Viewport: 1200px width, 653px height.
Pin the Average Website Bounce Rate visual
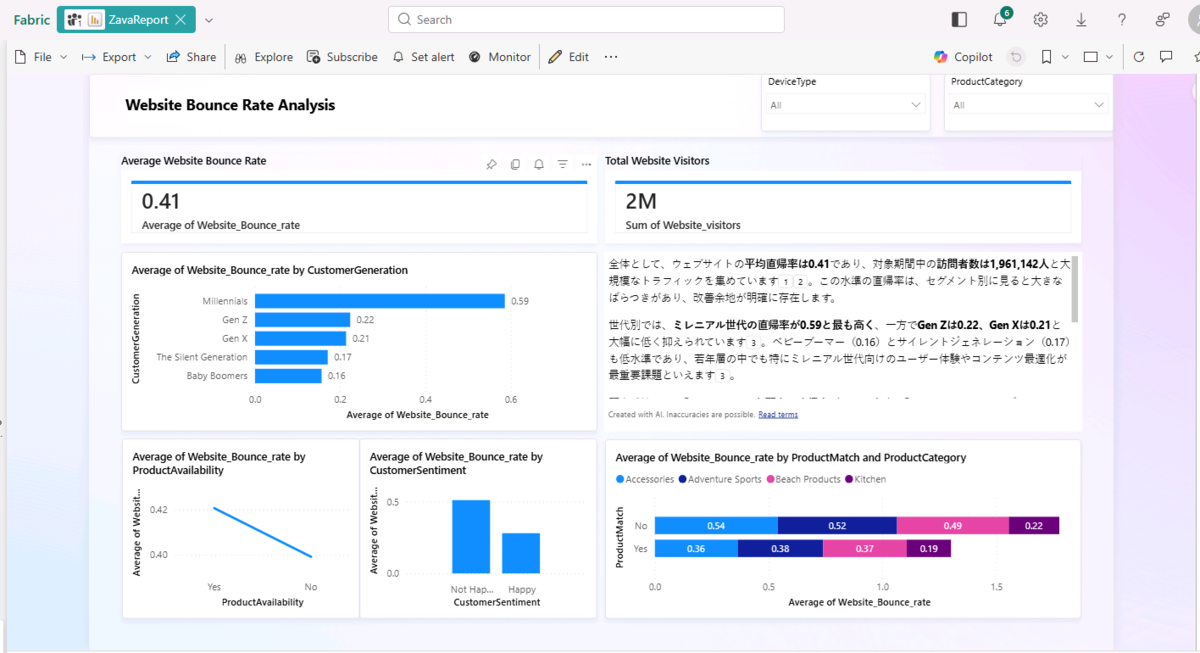[x=491, y=164]
